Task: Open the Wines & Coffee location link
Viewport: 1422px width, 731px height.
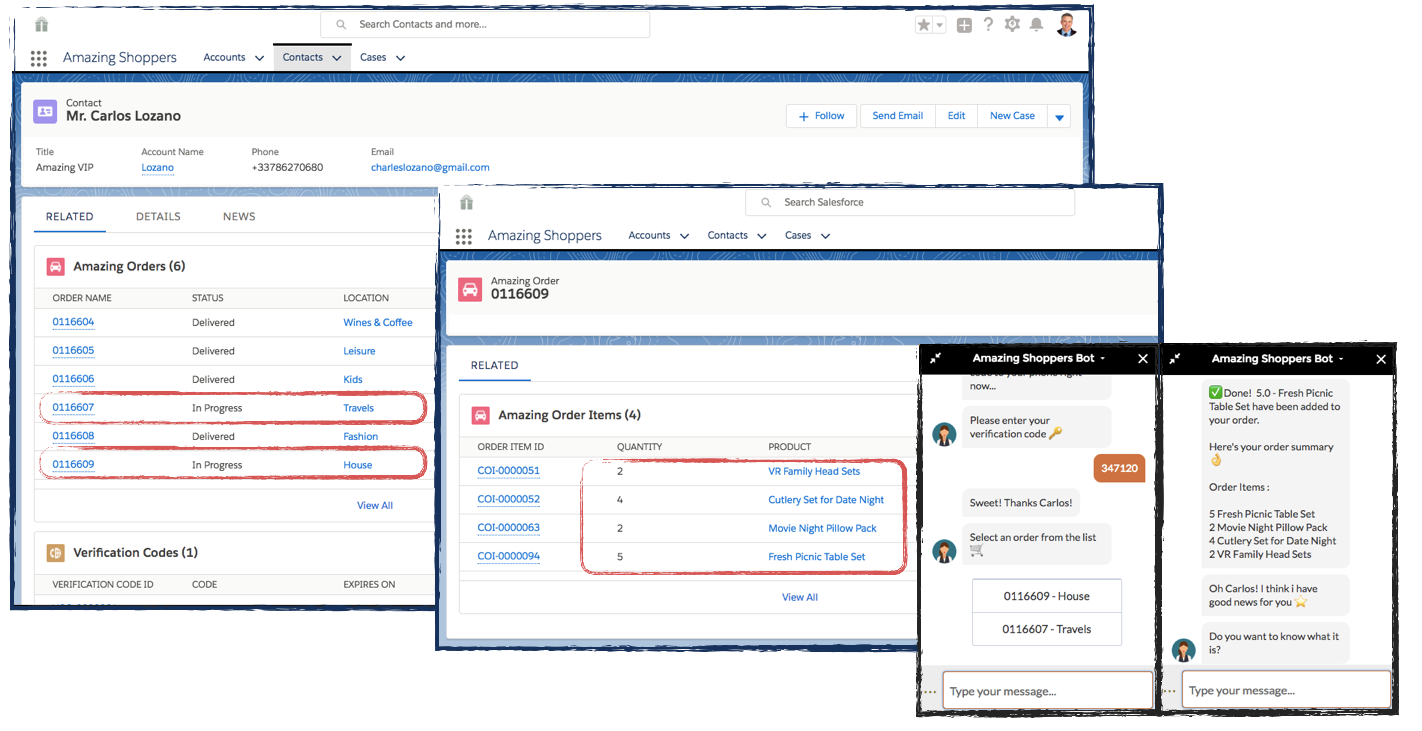Action: [378, 323]
